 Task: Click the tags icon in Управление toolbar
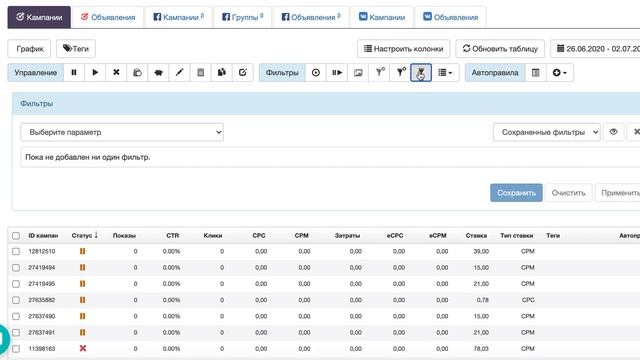pos(138,73)
